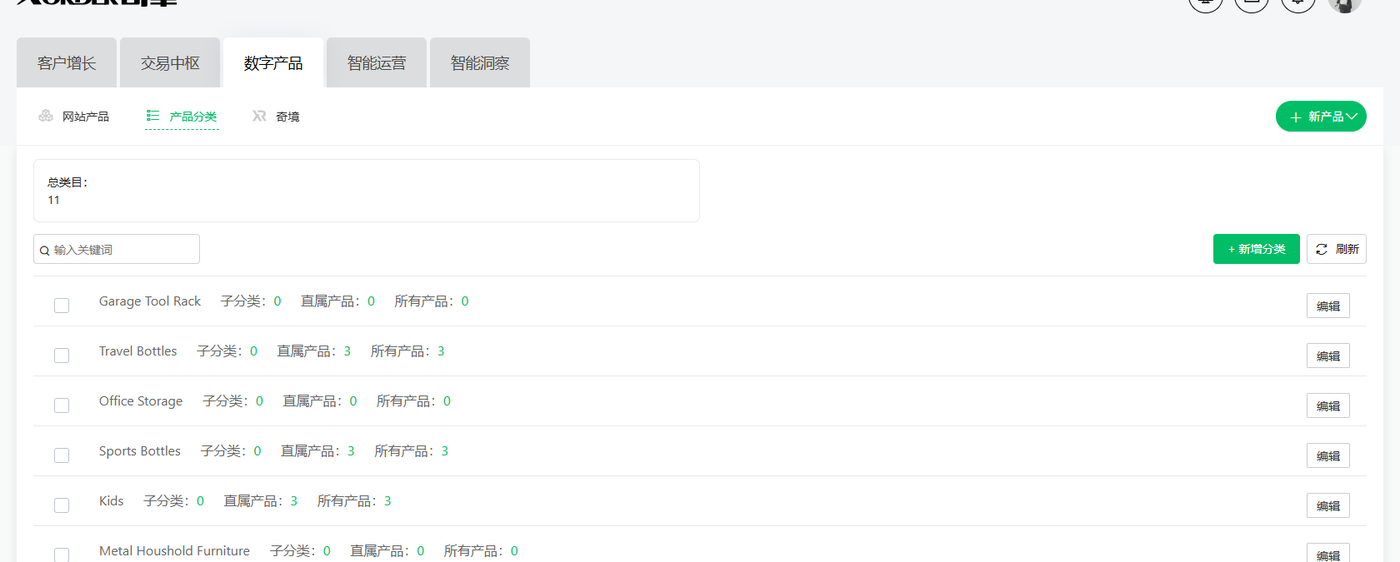Click Kids 所有产品 value 3
The image size is (1400, 562).
click(387, 501)
